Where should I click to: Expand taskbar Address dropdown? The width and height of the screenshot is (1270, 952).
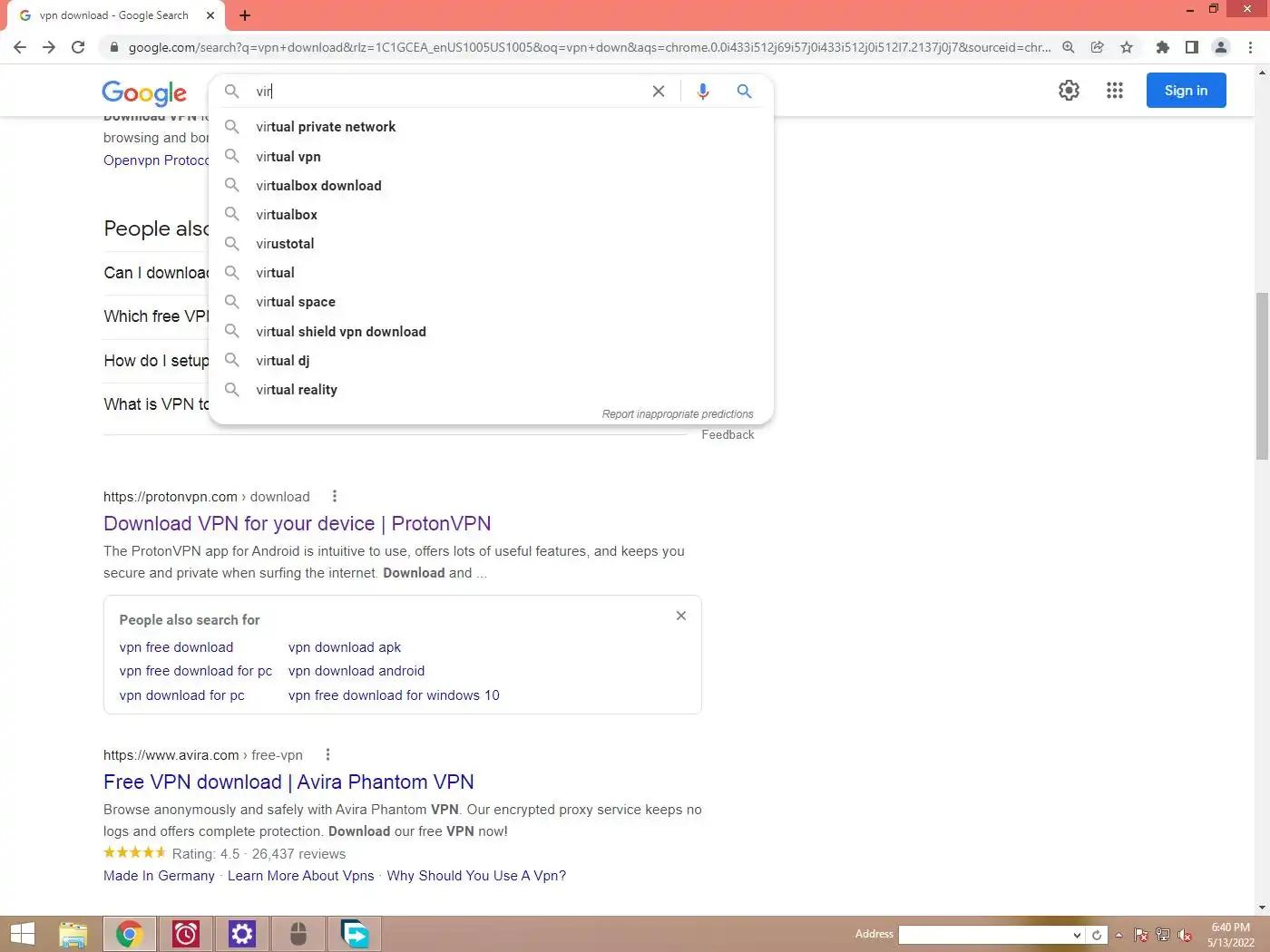tap(1077, 935)
